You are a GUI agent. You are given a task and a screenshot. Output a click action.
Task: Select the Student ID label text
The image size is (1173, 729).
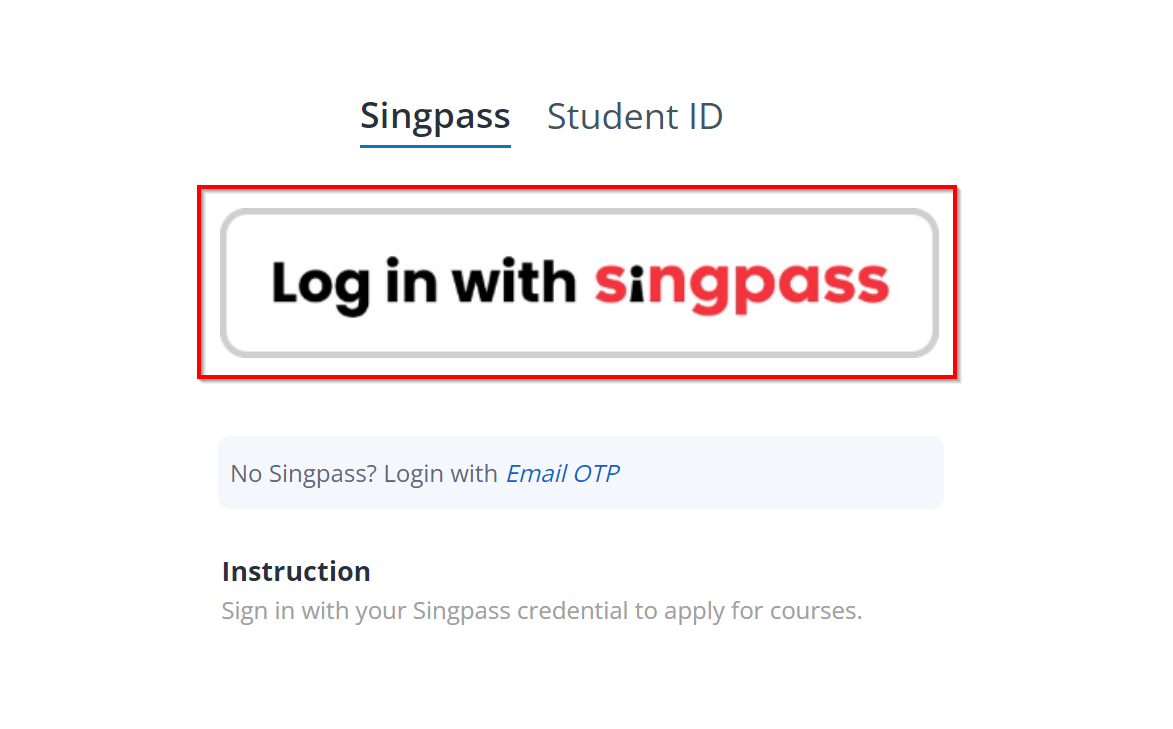coord(634,116)
